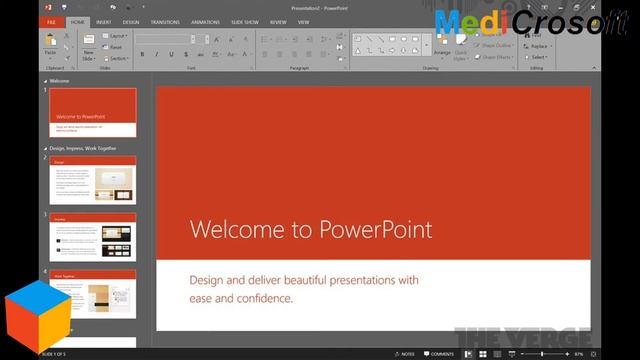This screenshot has height=360, width=640.
Task: Increase font size with the large A icon
Action: pos(217,40)
